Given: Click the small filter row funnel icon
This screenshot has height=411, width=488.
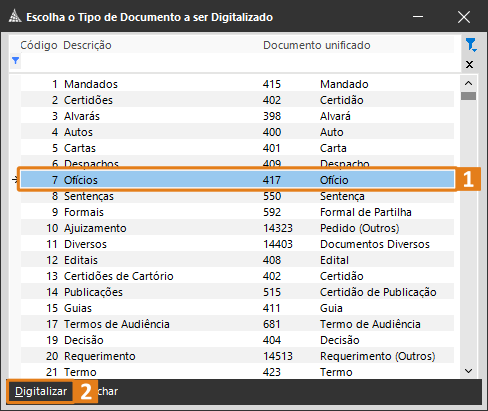Looking at the screenshot, I should click(15, 61).
